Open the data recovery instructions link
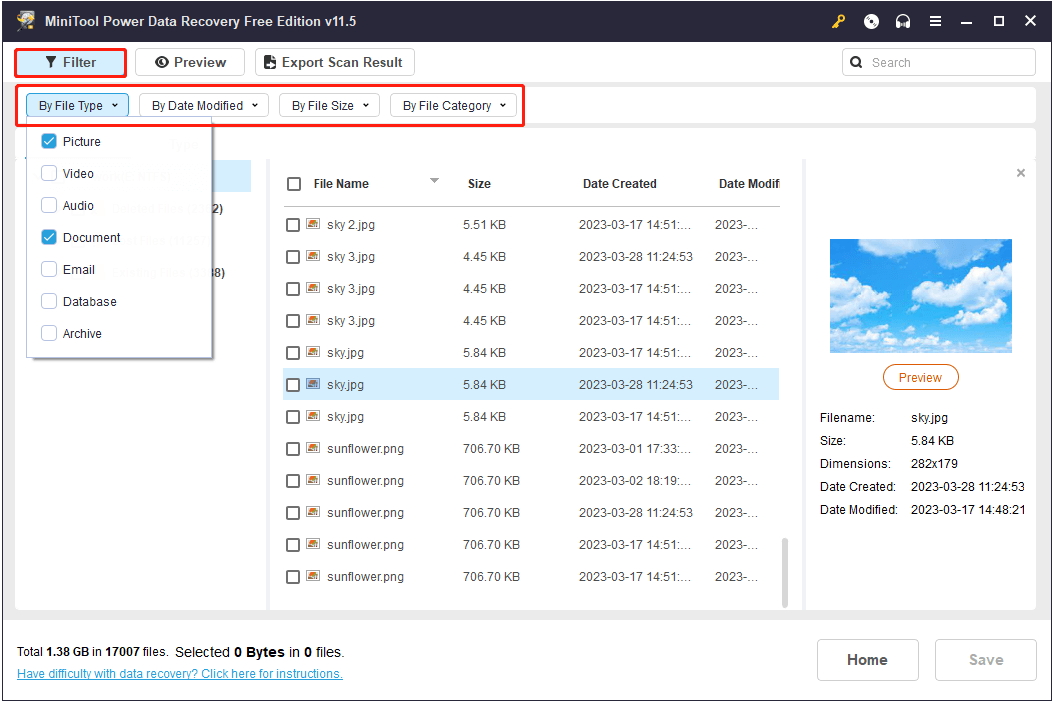Viewport: 1054px width, 704px height. (180, 674)
